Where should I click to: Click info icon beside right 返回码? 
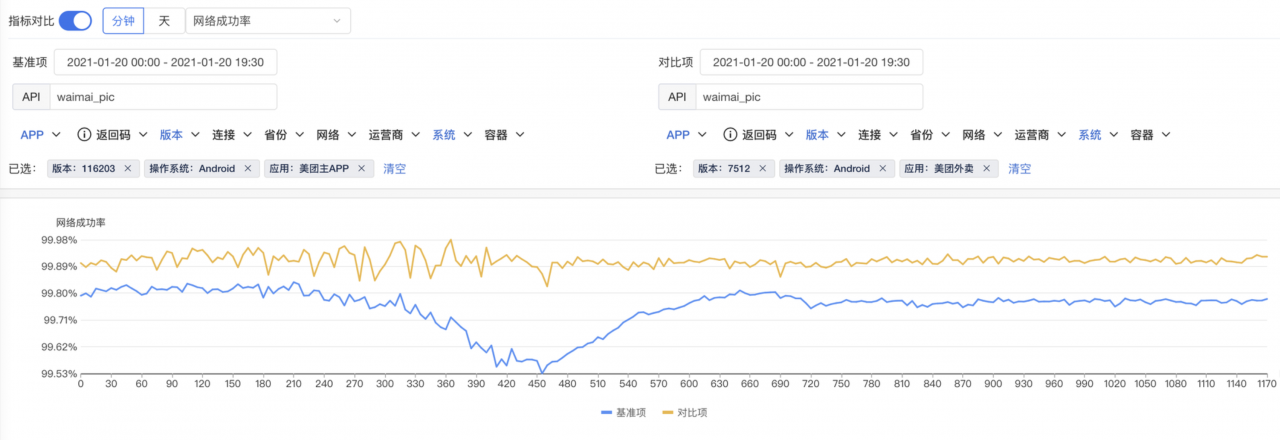[729, 135]
